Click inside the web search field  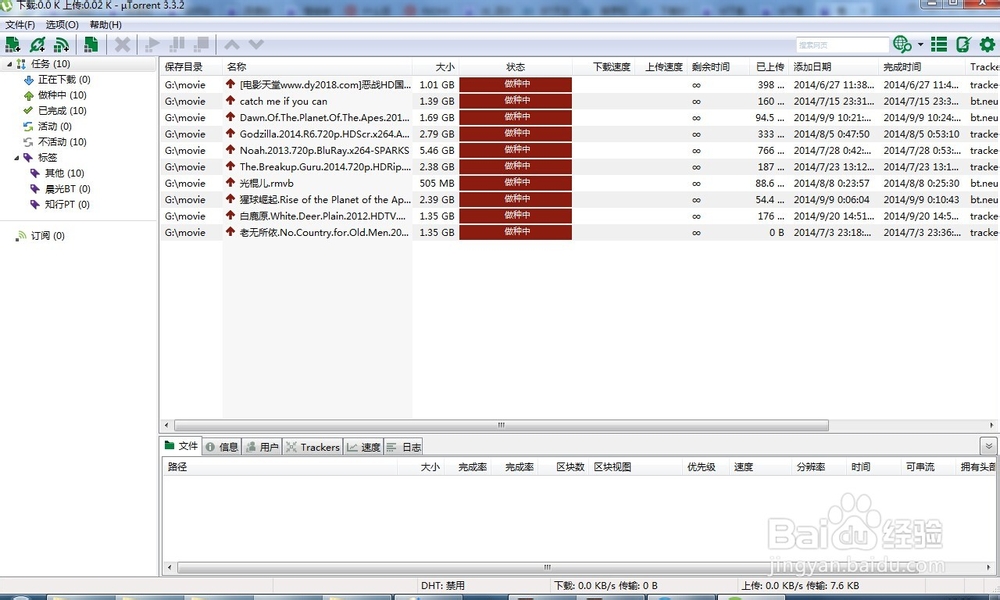842,45
